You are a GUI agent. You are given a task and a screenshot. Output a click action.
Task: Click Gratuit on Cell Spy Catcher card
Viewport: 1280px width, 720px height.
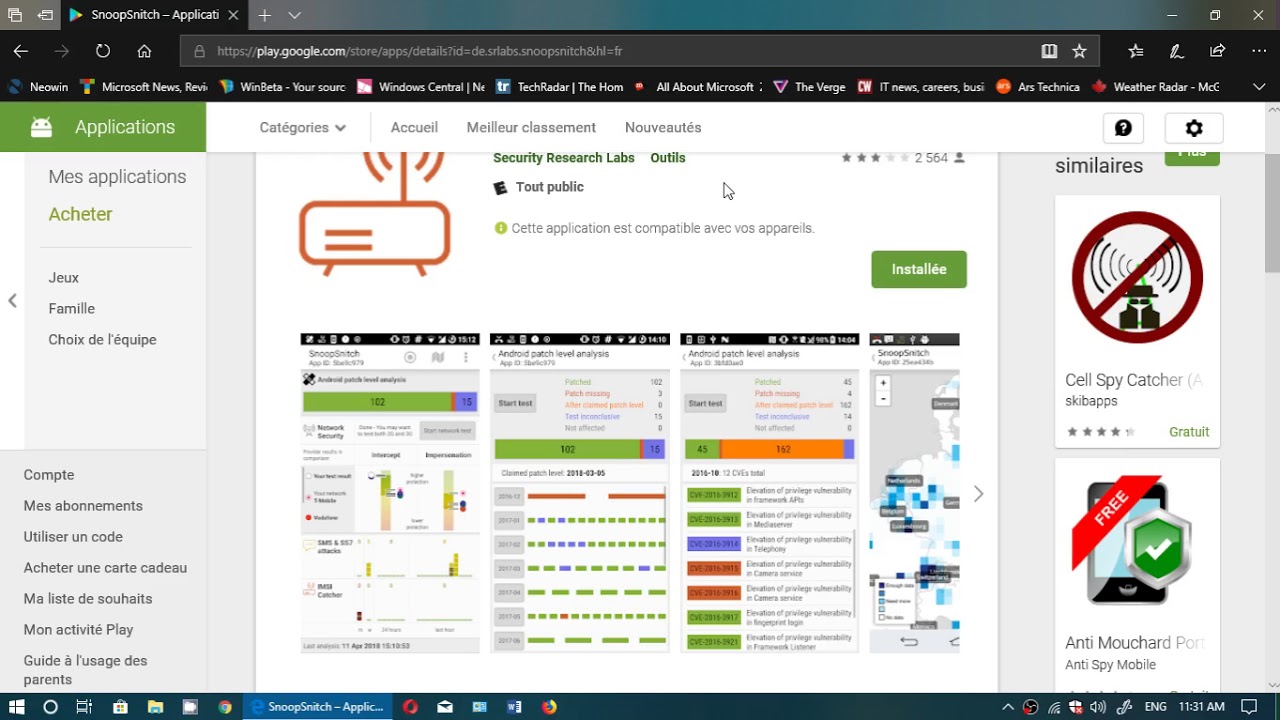(x=1189, y=432)
